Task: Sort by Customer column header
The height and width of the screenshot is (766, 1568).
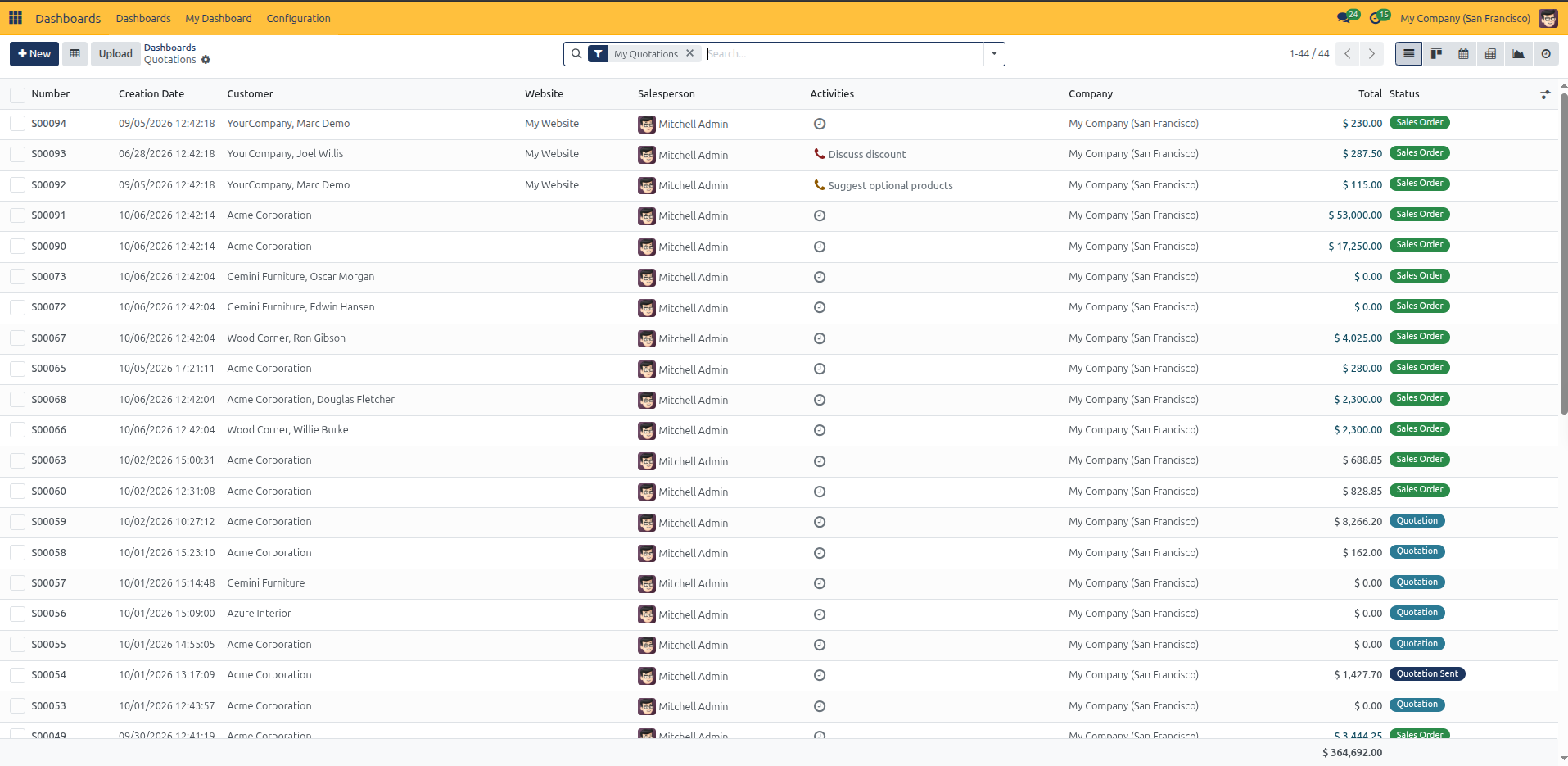Action: (250, 94)
